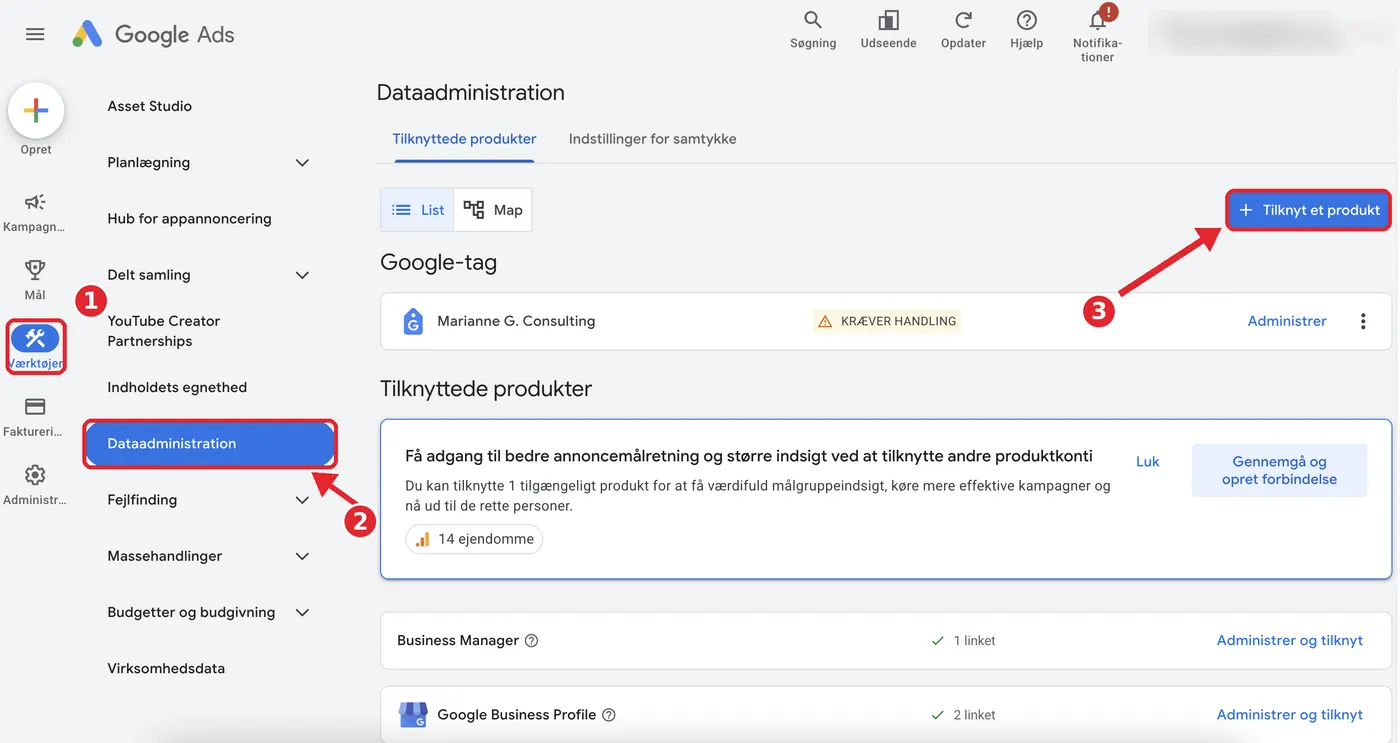The width and height of the screenshot is (1400, 743).
Task: Click the Google Business Profile store icon
Action: (413, 714)
